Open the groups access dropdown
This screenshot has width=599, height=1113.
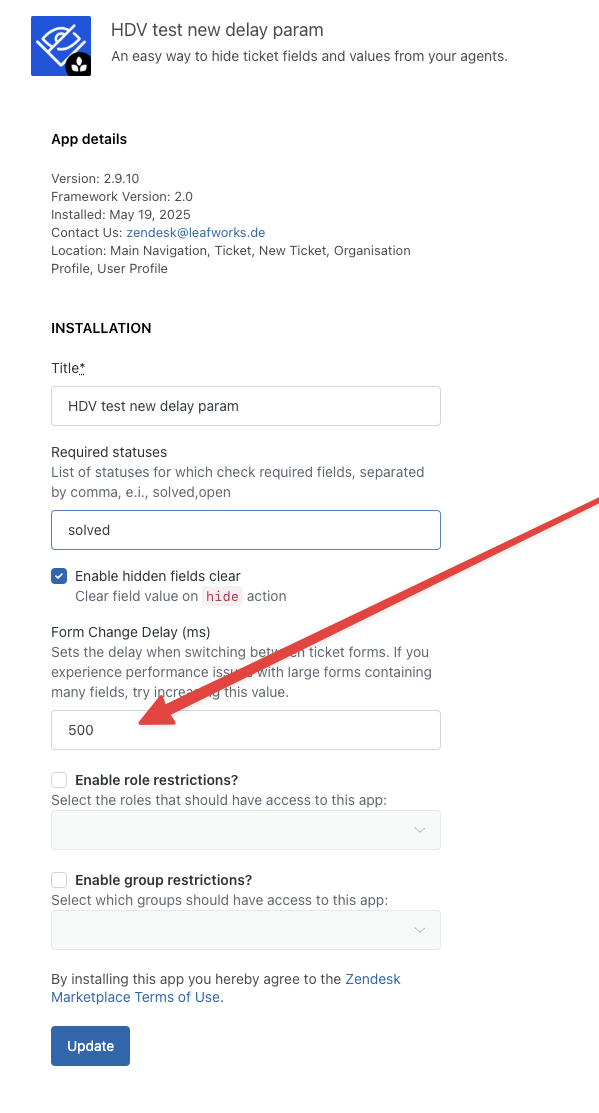(246, 930)
